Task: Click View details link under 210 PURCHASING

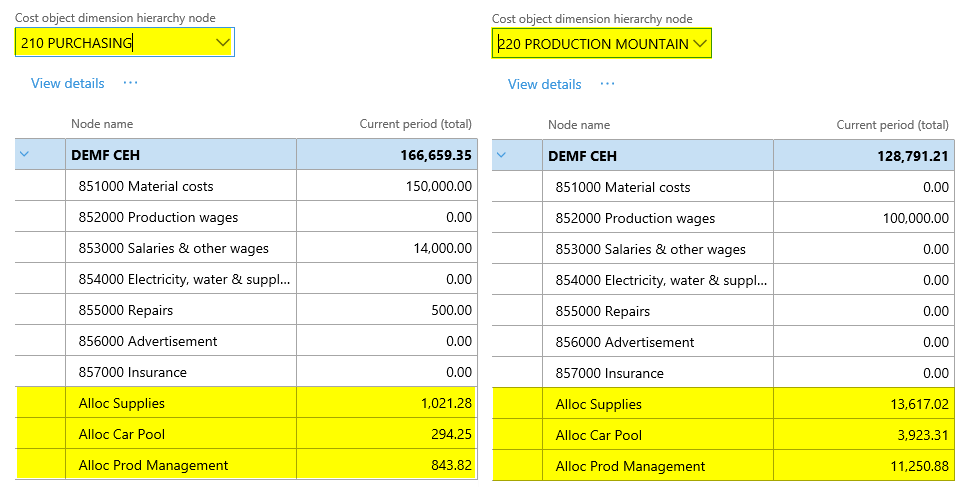Action: (67, 83)
